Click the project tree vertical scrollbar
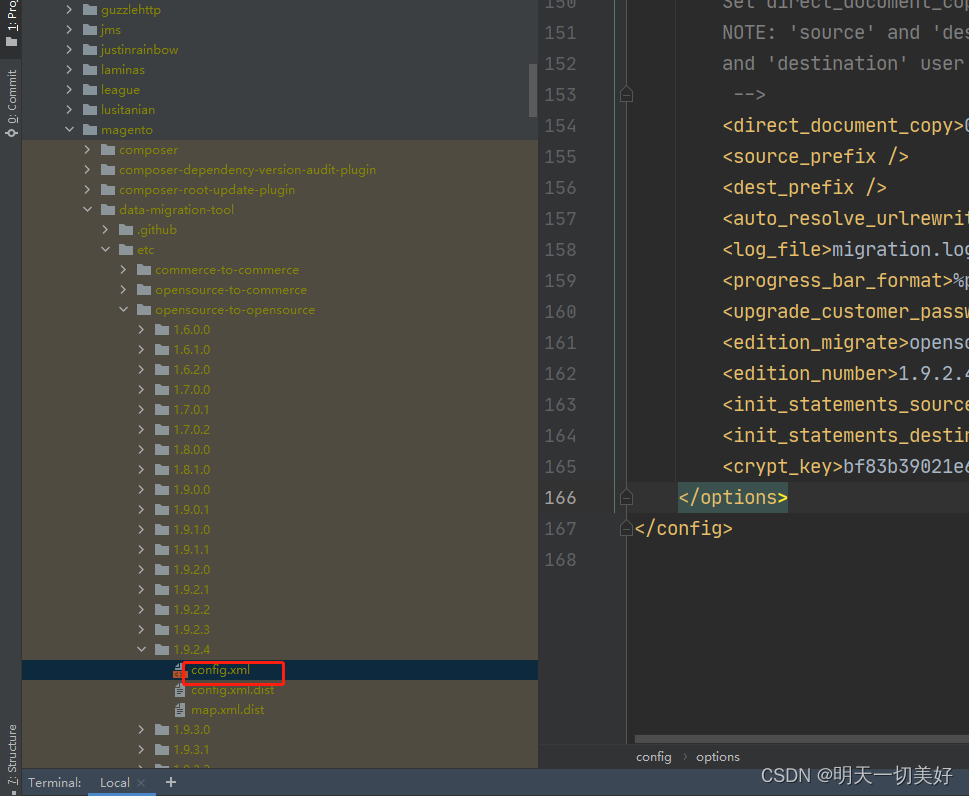This screenshot has height=796, width=969. tap(533, 90)
